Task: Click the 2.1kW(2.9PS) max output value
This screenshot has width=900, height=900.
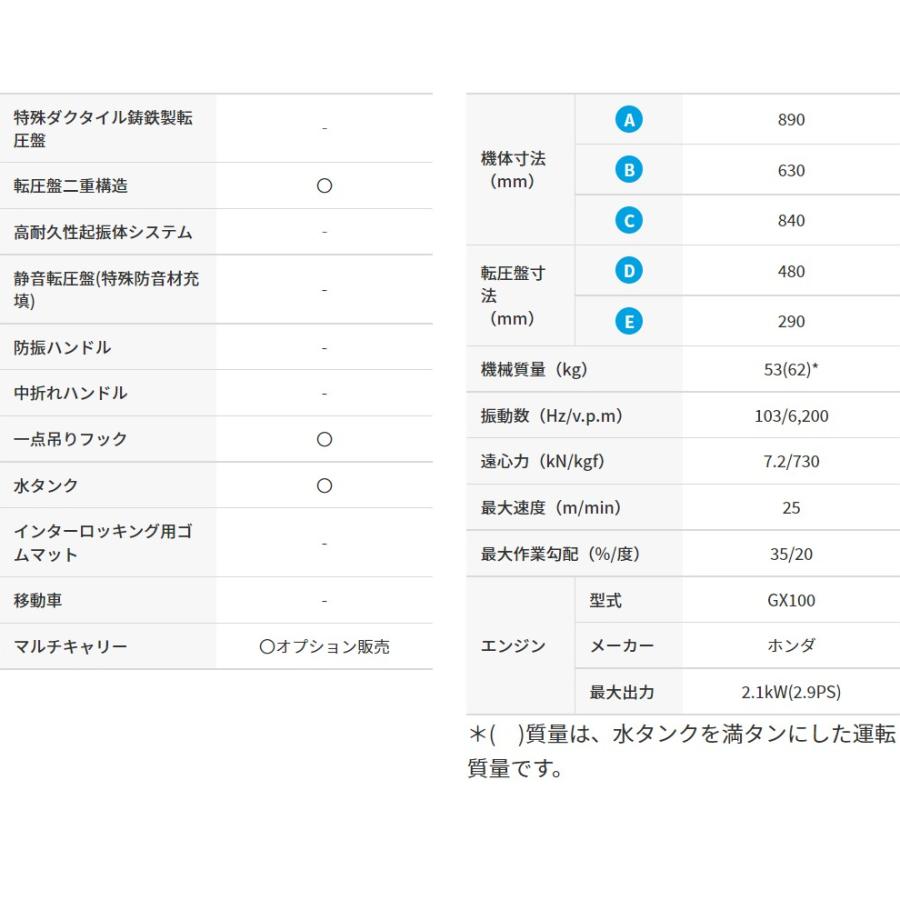Action: coord(791,692)
